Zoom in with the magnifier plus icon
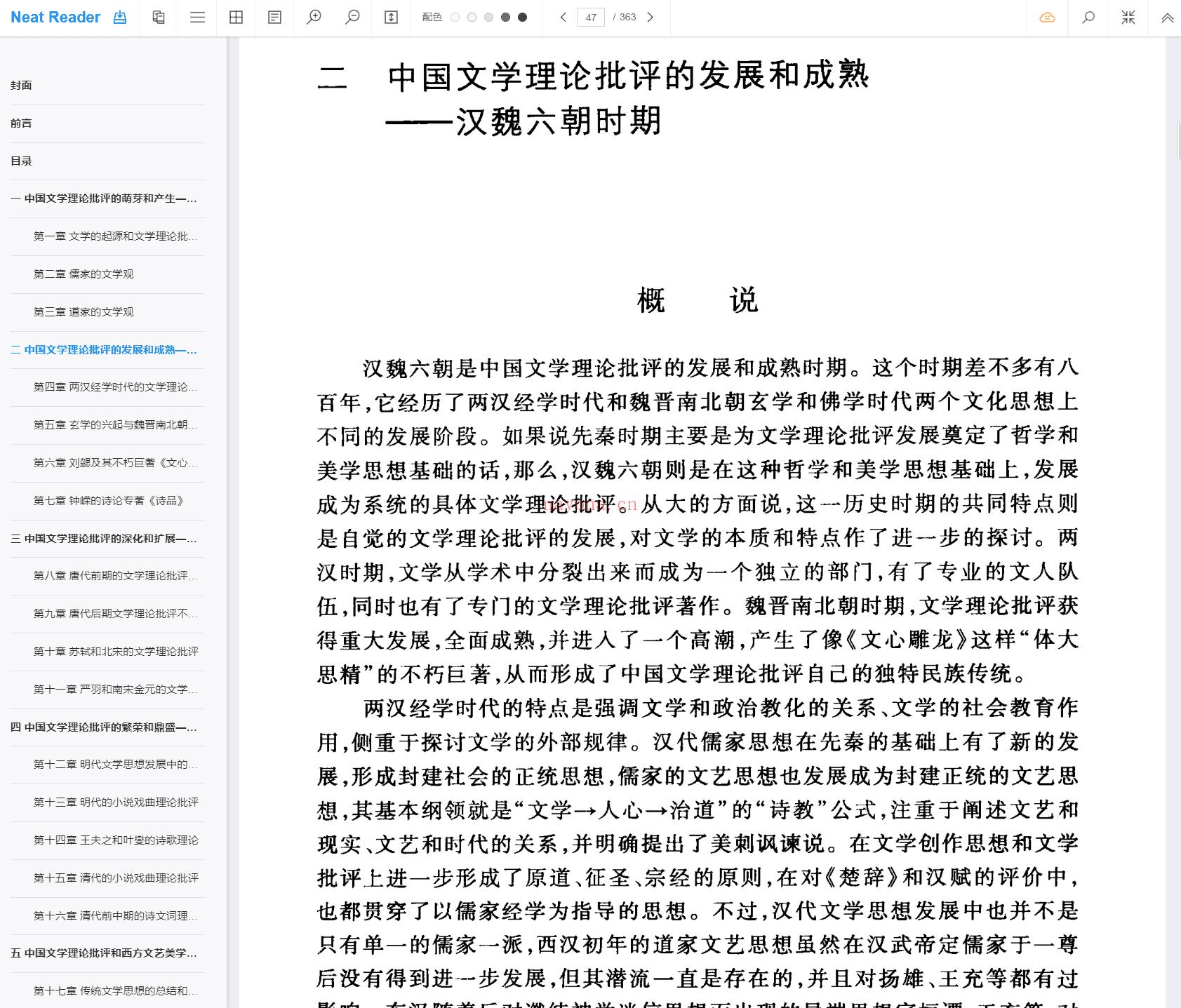This screenshot has width=1181, height=1008. (314, 18)
